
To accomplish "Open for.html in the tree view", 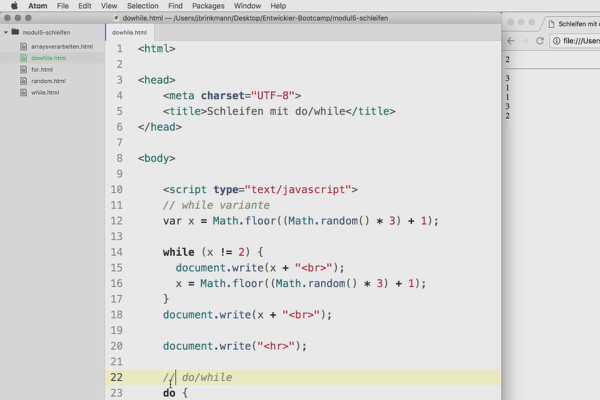I will click(42, 69).
